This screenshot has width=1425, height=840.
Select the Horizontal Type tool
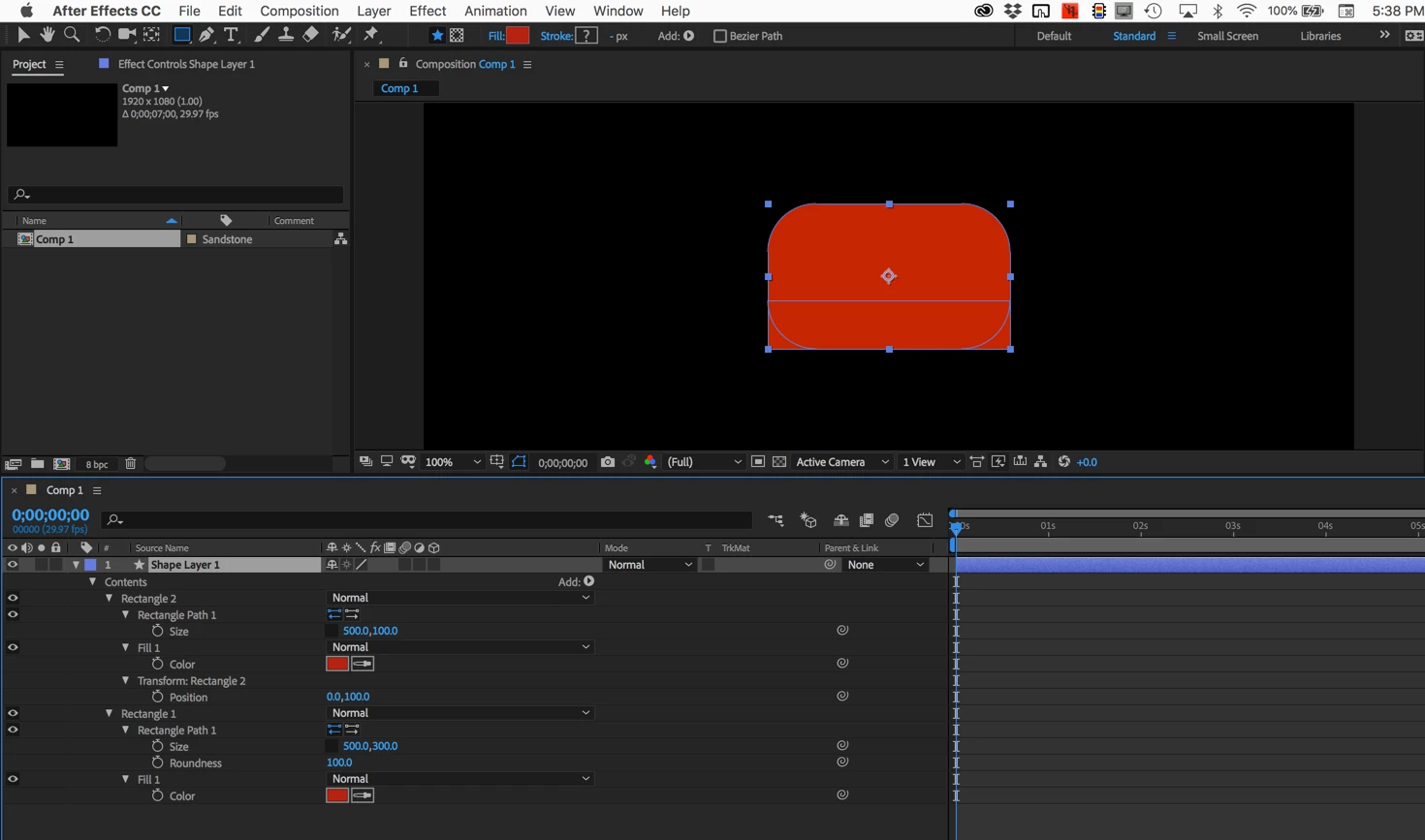point(231,35)
